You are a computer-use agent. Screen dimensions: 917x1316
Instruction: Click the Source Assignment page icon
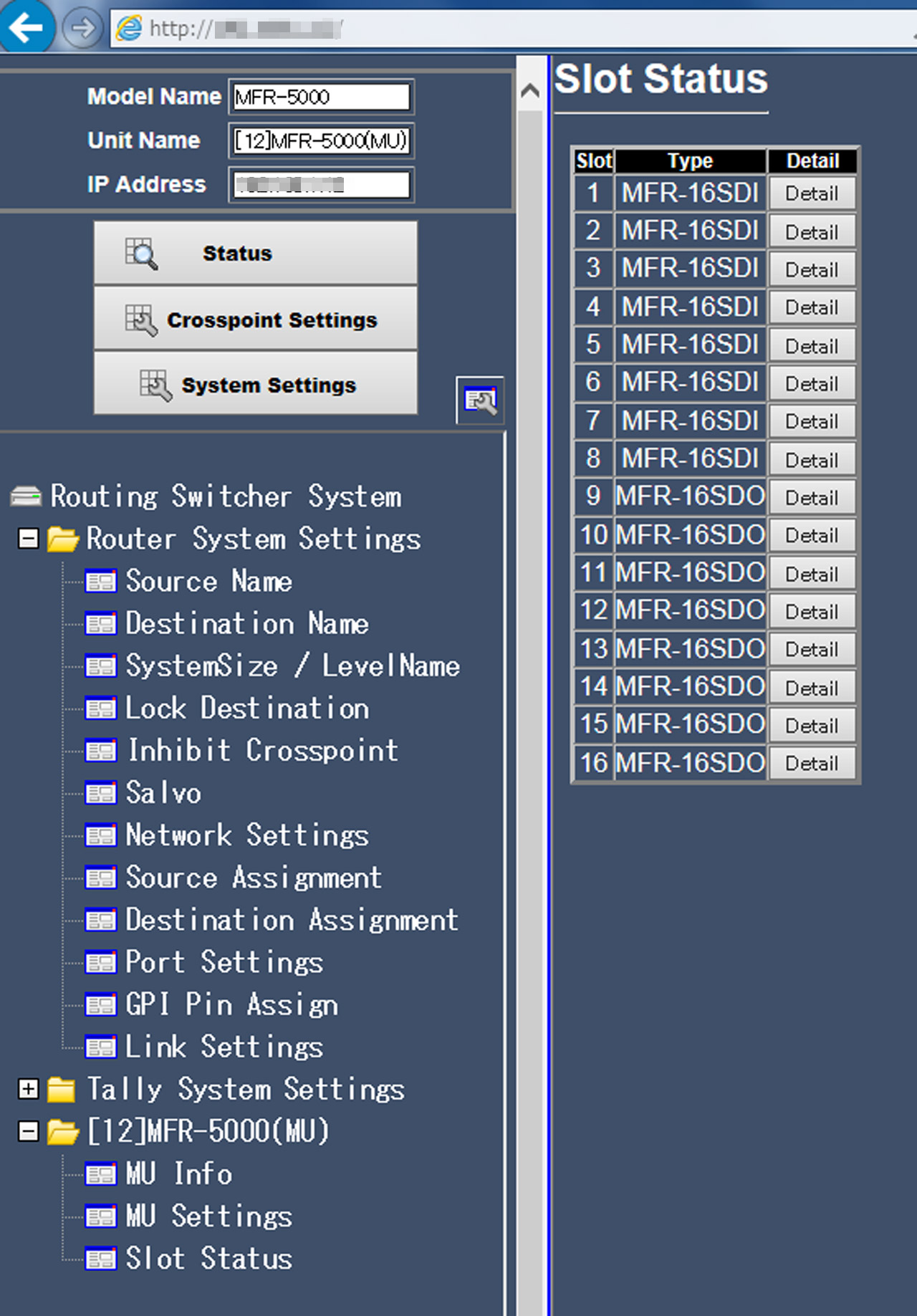100,878
